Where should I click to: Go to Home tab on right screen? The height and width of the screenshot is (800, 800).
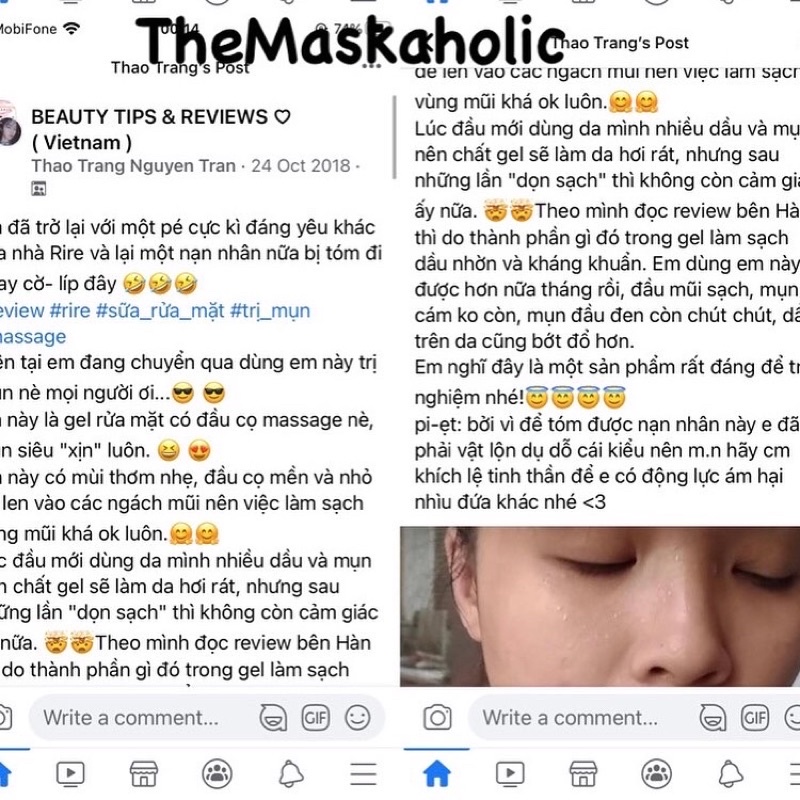pos(437,774)
